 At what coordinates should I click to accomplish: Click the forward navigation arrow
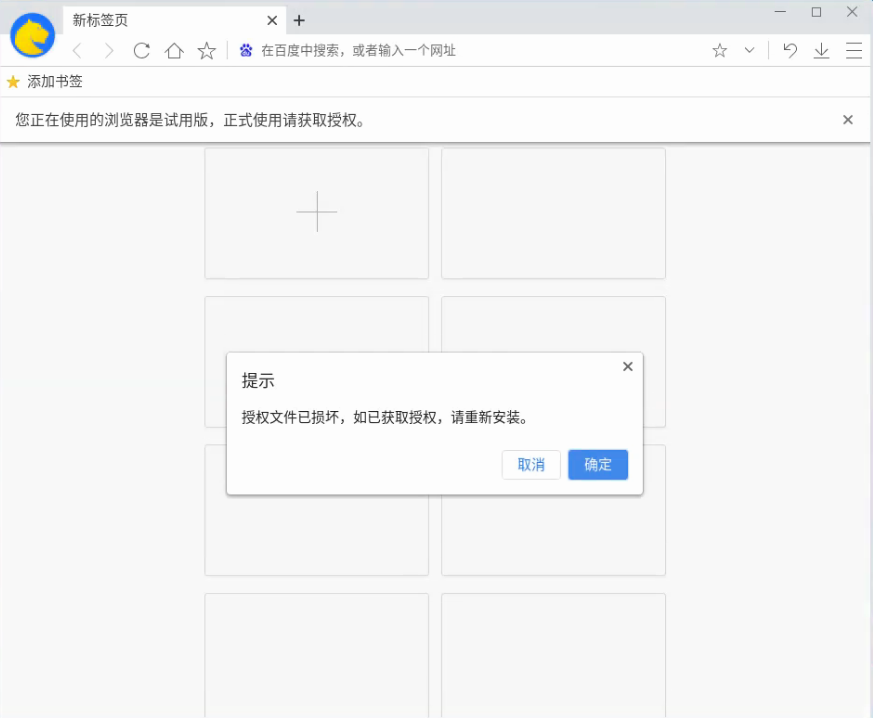(x=109, y=51)
